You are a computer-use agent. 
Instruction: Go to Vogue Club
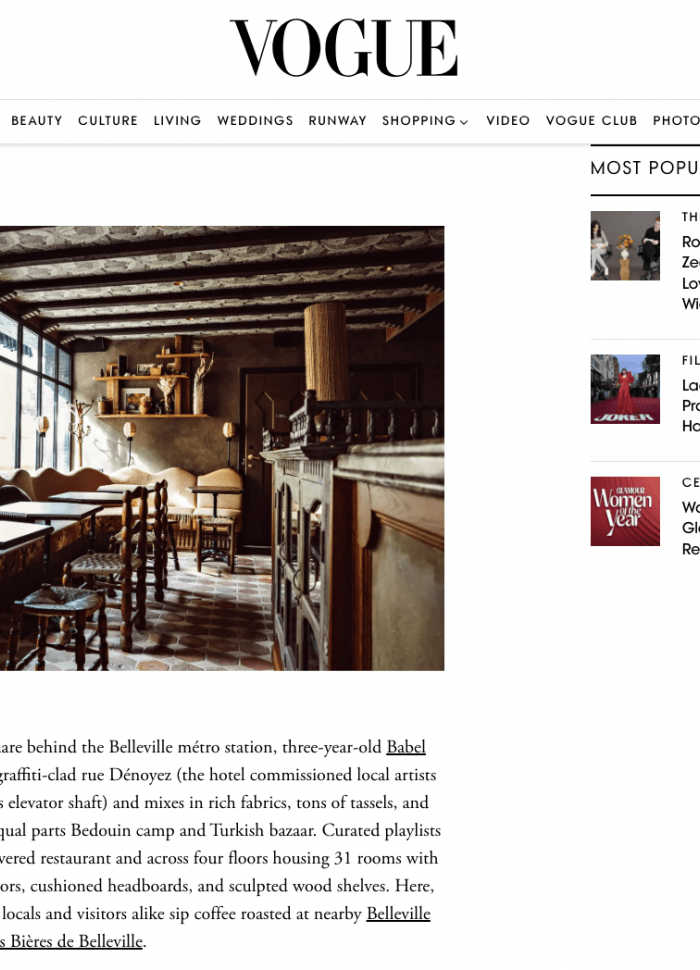(x=591, y=121)
